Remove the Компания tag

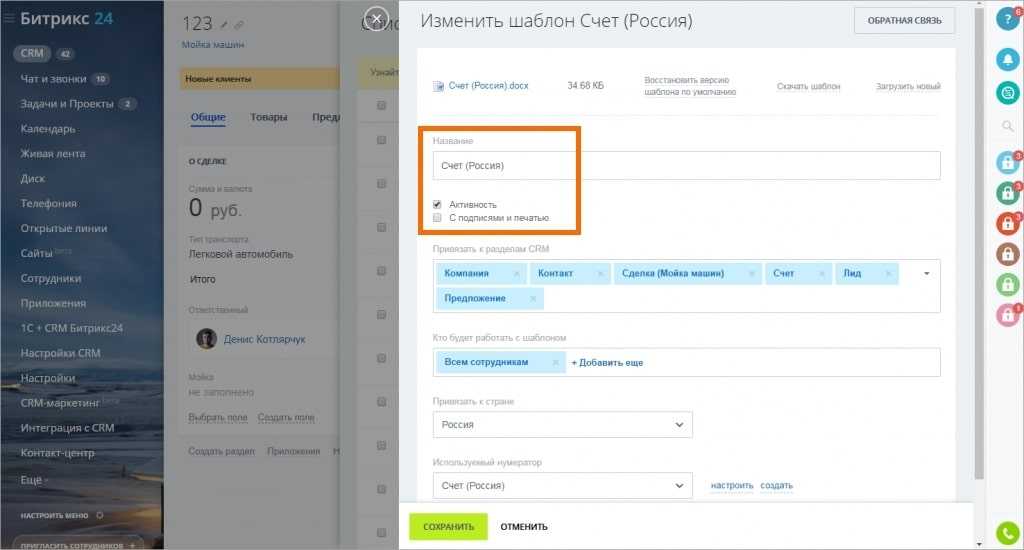click(x=516, y=273)
